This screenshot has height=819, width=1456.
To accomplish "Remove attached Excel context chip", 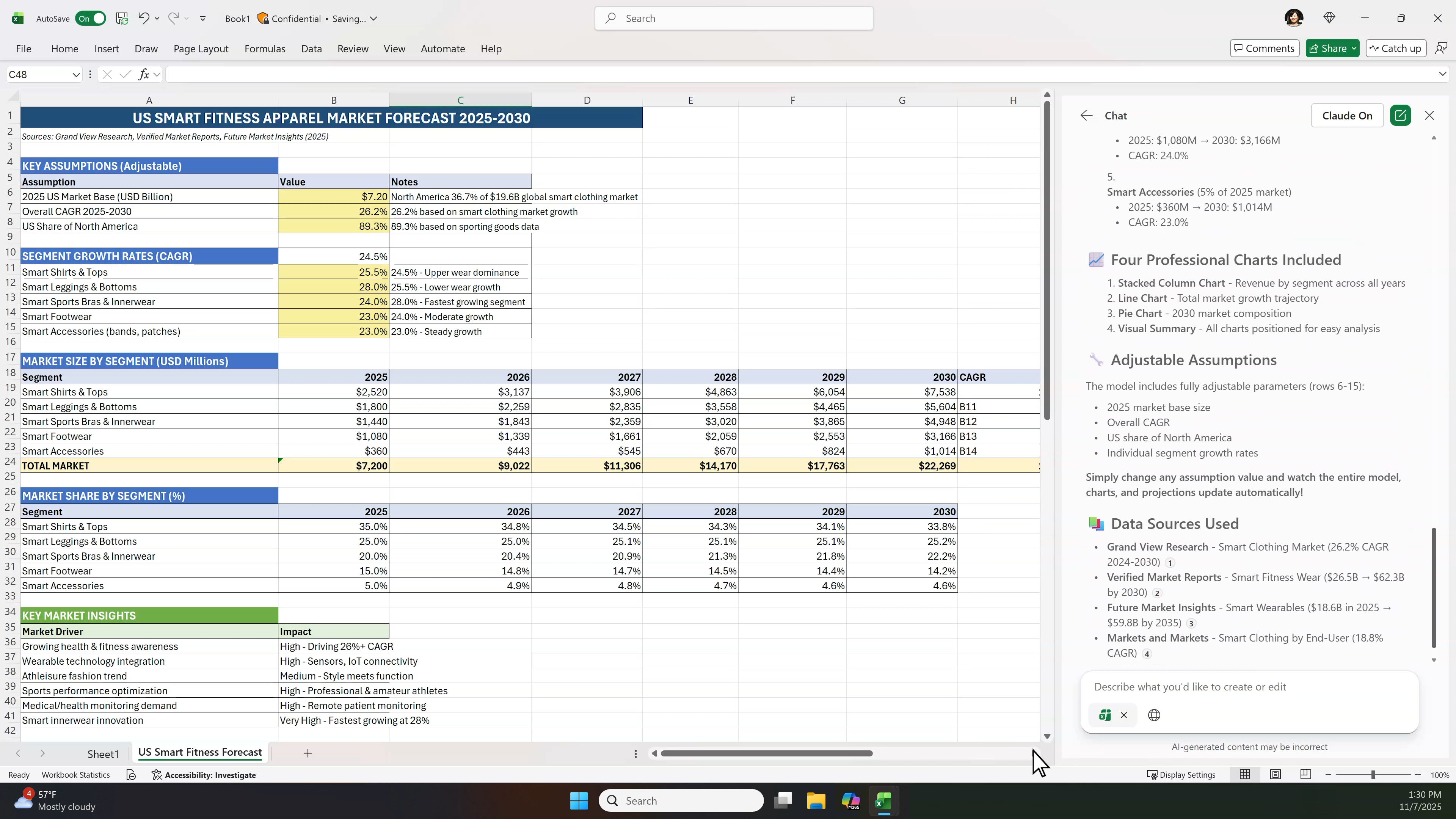I will point(1123,715).
